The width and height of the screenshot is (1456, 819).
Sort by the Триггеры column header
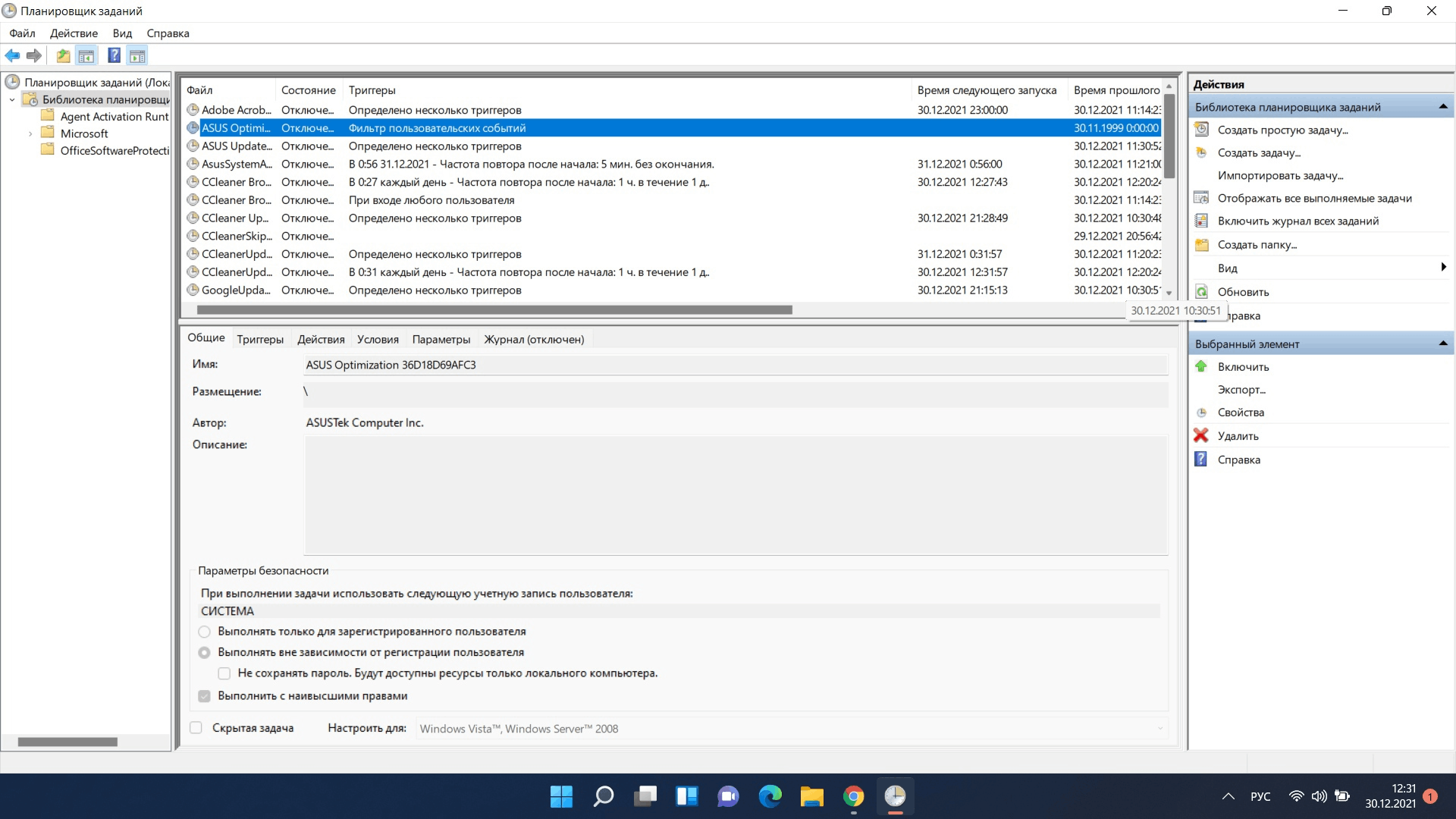click(x=627, y=89)
